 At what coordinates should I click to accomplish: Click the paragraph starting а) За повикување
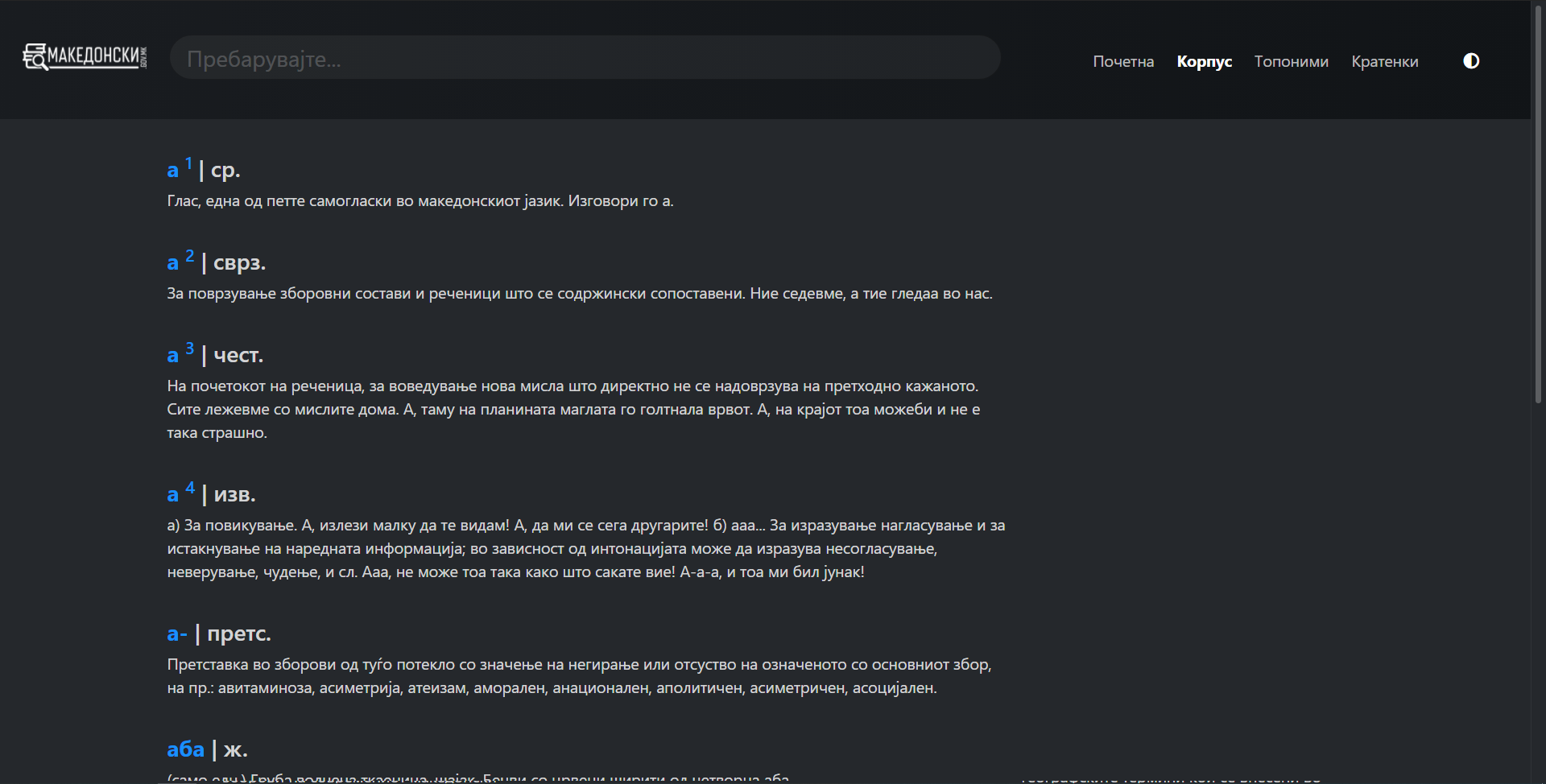tap(585, 549)
